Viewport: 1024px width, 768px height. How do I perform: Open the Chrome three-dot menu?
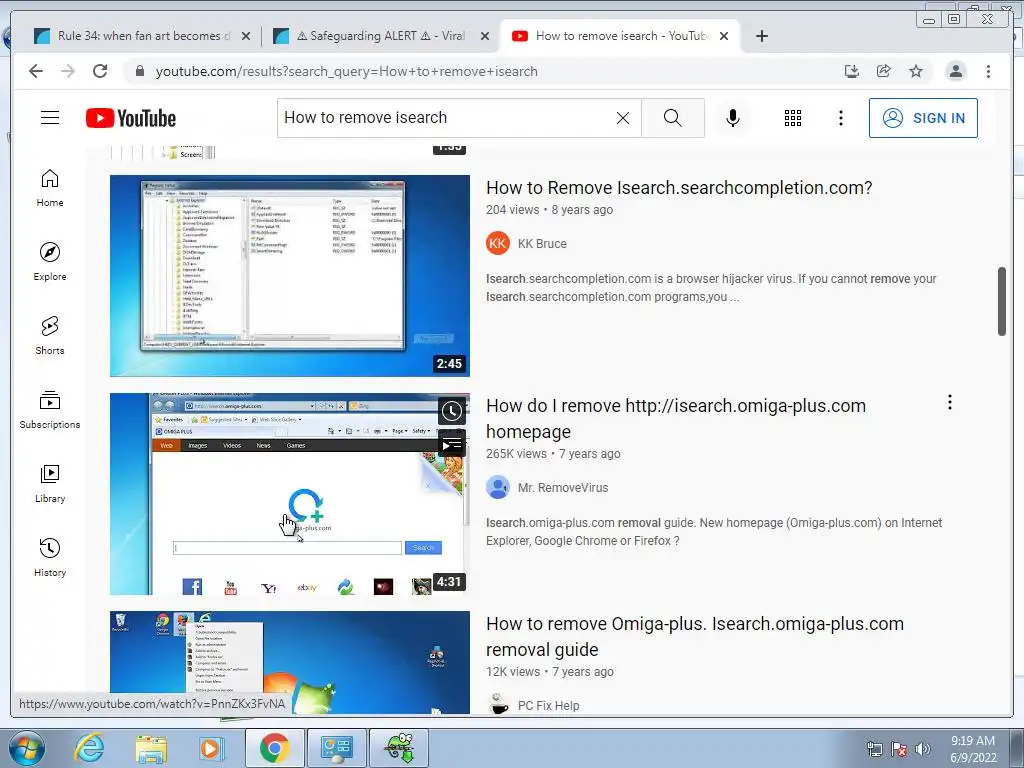click(989, 71)
